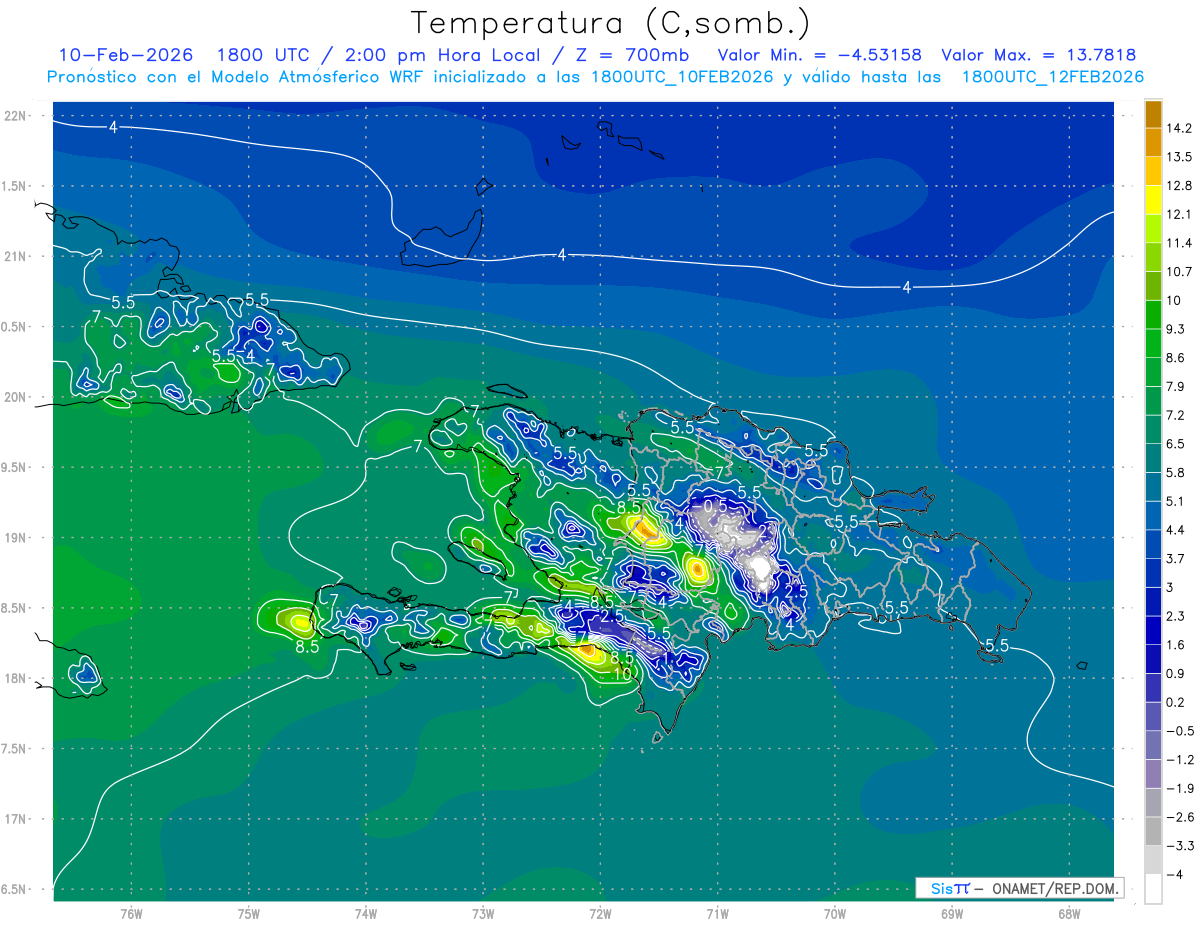The width and height of the screenshot is (1200, 927).
Task: Click legend value '7.2'
Action: (x=1174, y=415)
